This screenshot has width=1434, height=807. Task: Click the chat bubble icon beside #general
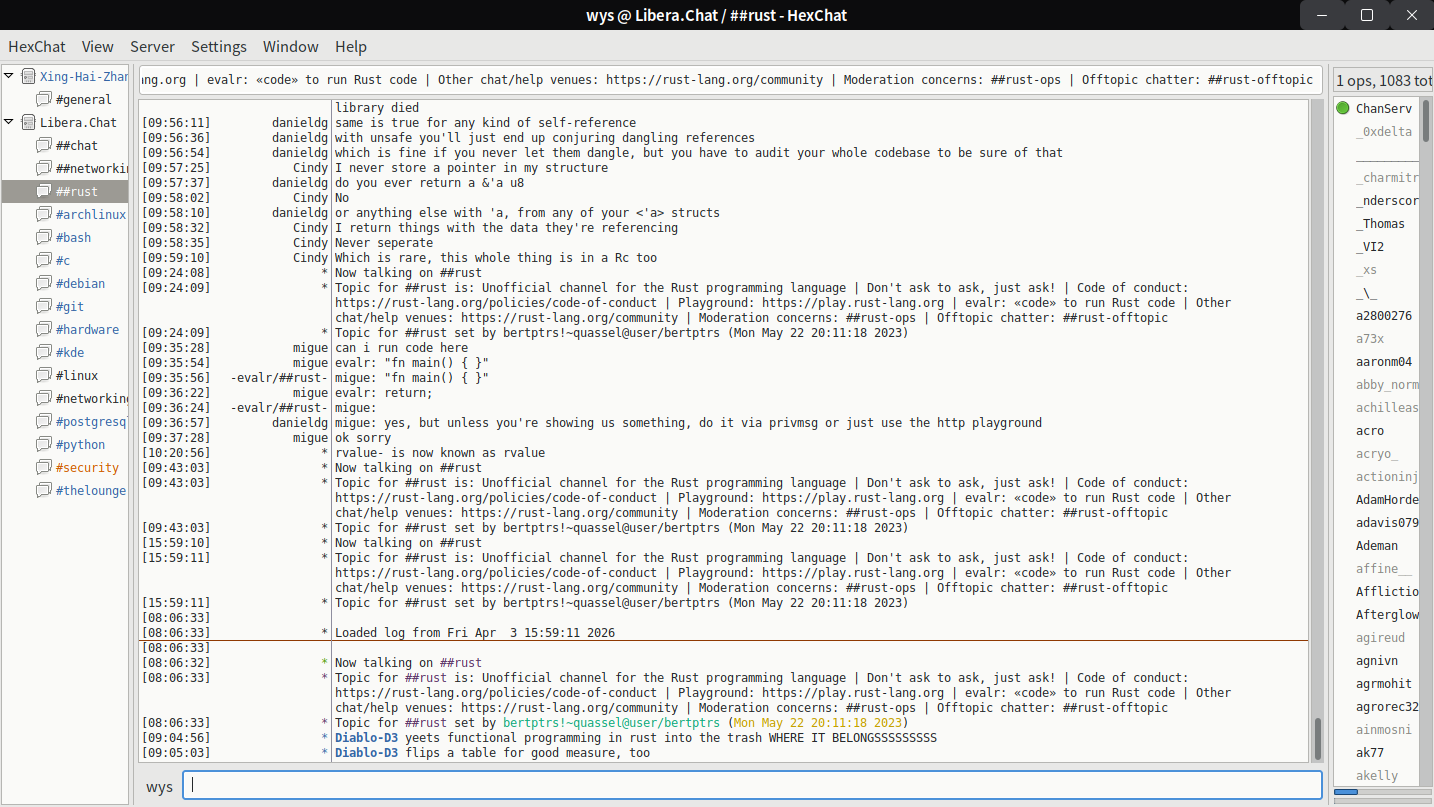tap(44, 99)
